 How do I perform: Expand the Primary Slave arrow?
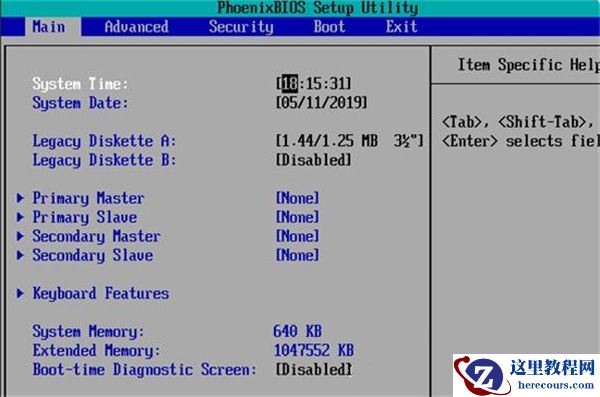point(20,217)
